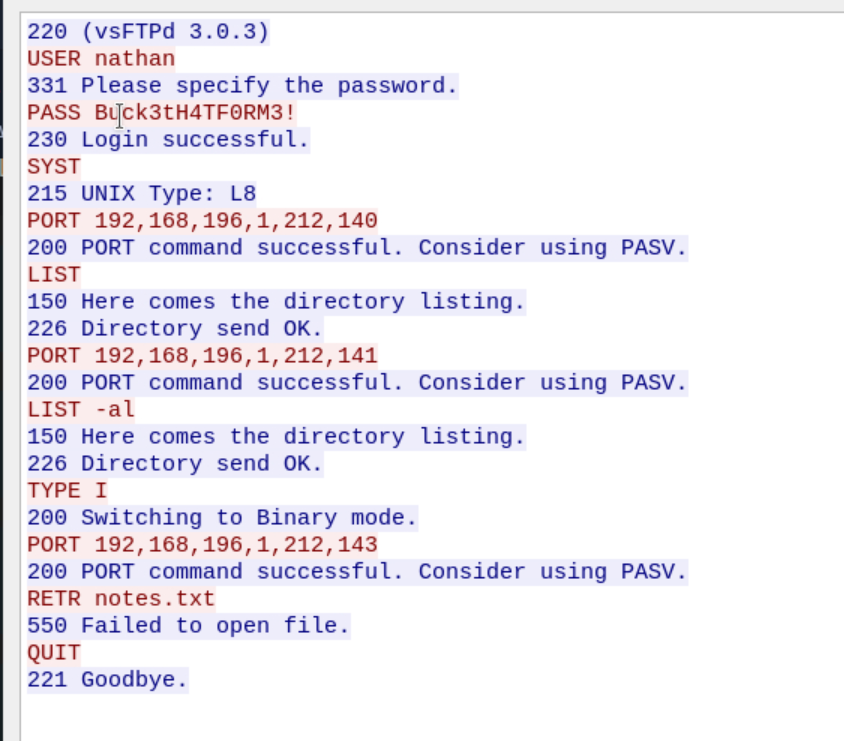
Task: Click the PORT command ending in 212,140
Action: point(202,220)
